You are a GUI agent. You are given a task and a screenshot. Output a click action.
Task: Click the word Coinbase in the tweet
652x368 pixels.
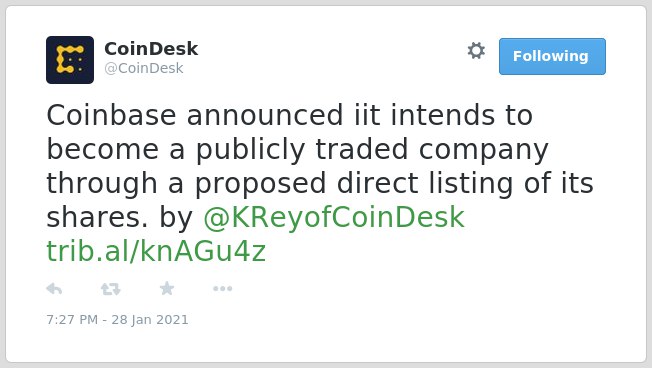click(111, 115)
